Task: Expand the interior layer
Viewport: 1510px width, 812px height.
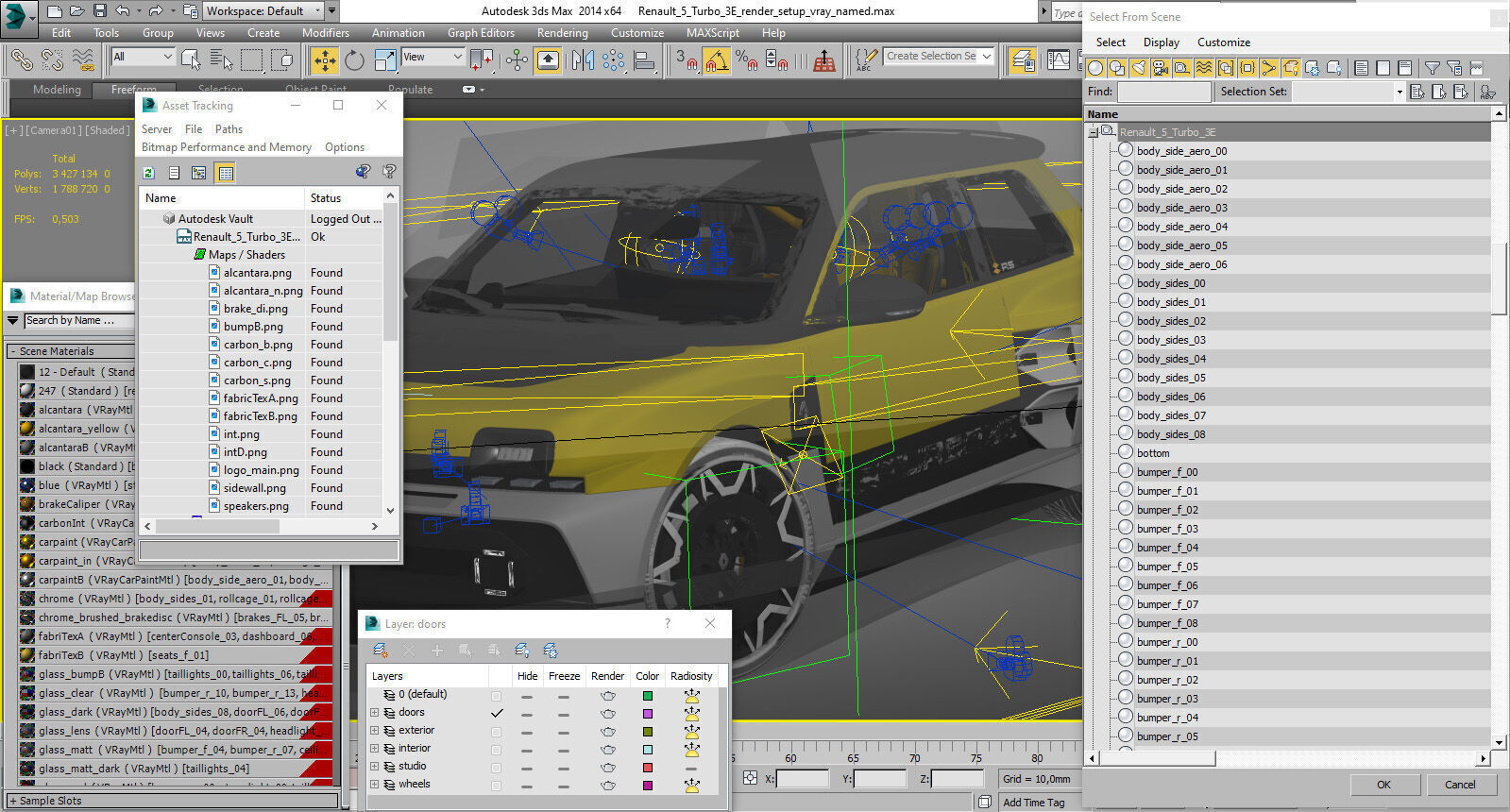Action: (374, 749)
